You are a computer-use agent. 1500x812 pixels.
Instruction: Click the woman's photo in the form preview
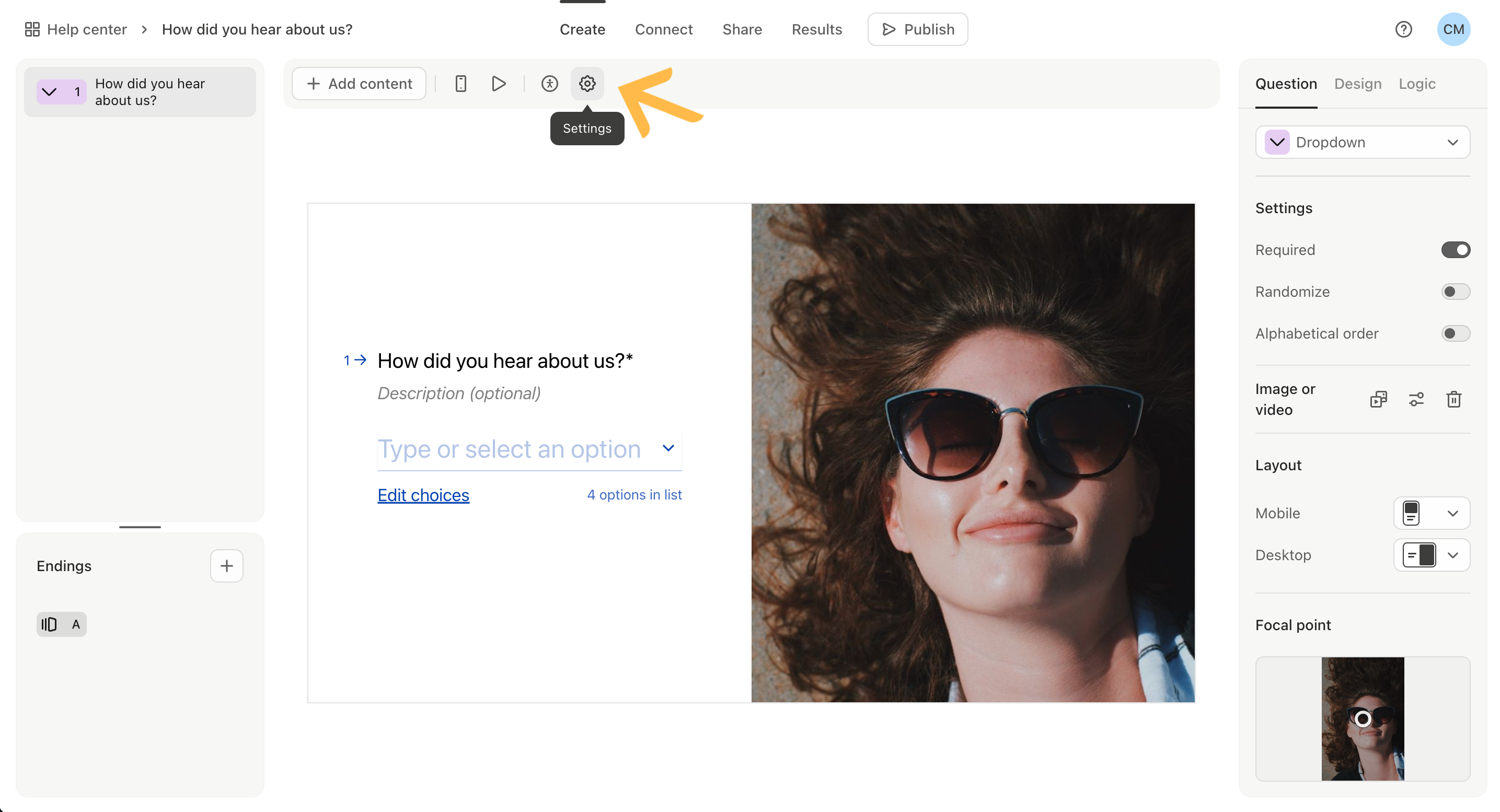click(973, 453)
